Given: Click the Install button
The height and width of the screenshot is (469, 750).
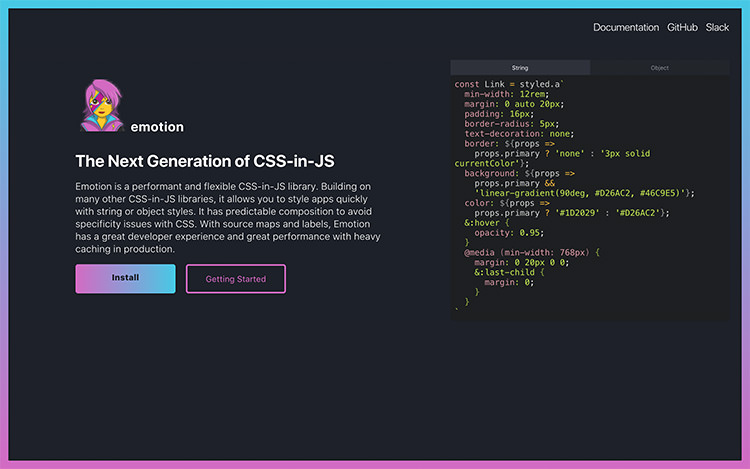Looking at the screenshot, I should click(125, 279).
